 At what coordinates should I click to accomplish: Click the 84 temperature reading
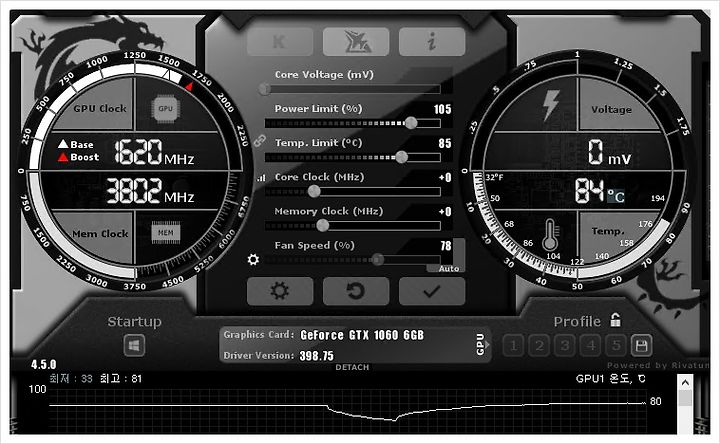(589, 191)
